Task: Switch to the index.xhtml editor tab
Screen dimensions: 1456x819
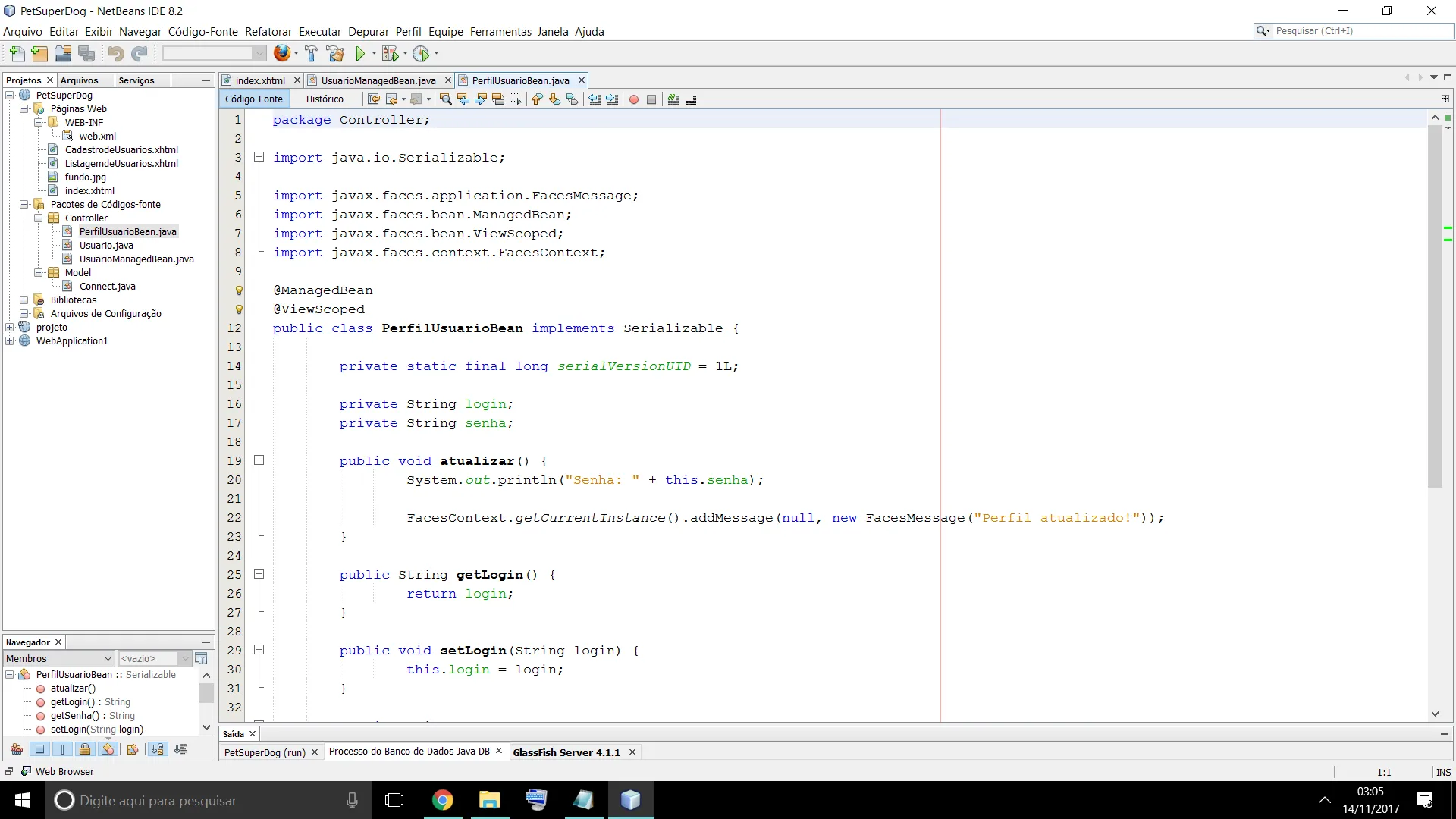Action: 260,80
